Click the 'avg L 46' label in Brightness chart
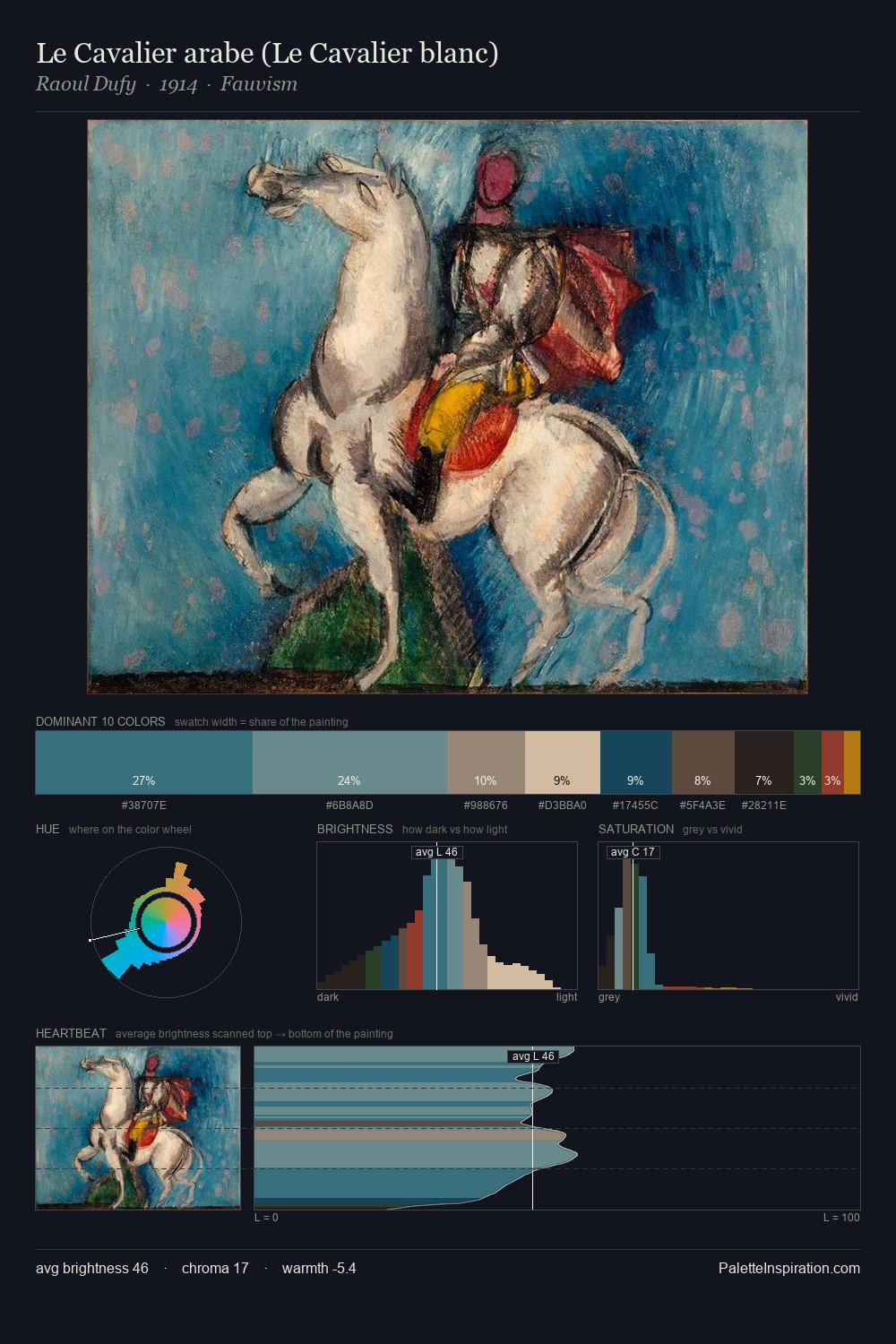This screenshot has height=1344, width=896. click(x=436, y=852)
